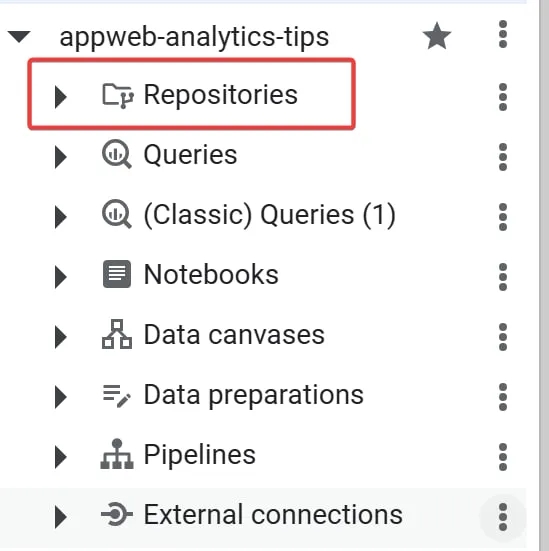Screen dimensions: 549x551
Task: Open the Queries three-dot menu
Action: [x=503, y=157]
